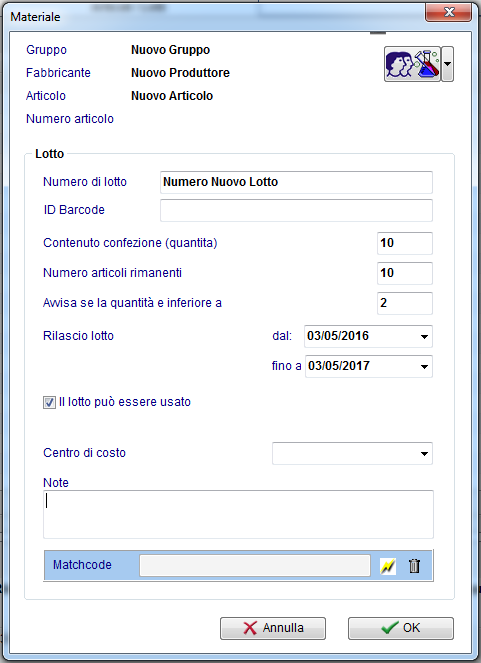Screen dimensions: 481x663
Task: Open the 'fino a' date dropdown
Action: tap(424, 366)
